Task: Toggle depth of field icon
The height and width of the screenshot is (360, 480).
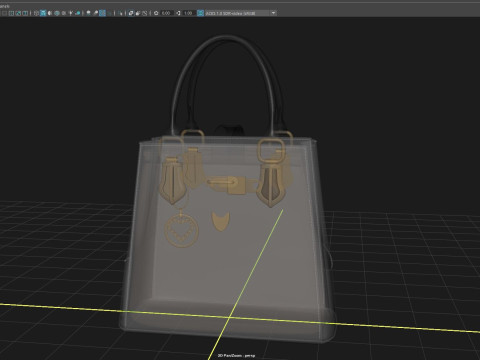Action: (109, 13)
